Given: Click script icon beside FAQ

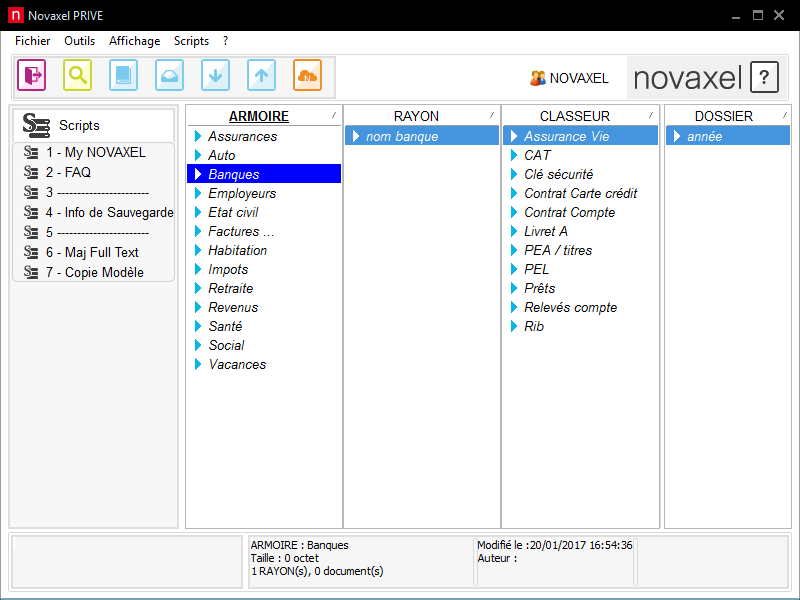Looking at the screenshot, I should click(31, 172).
